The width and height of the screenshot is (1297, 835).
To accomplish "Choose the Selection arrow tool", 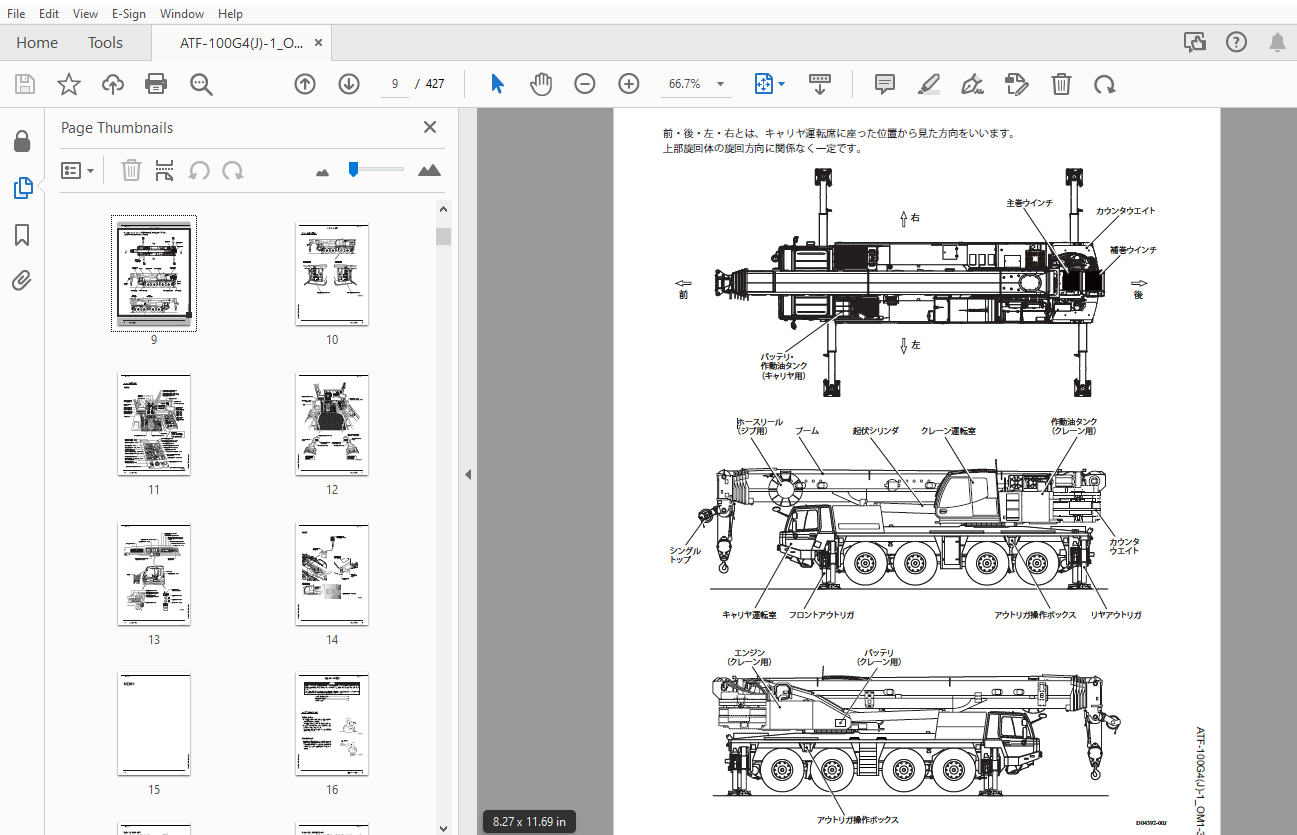I will click(497, 84).
